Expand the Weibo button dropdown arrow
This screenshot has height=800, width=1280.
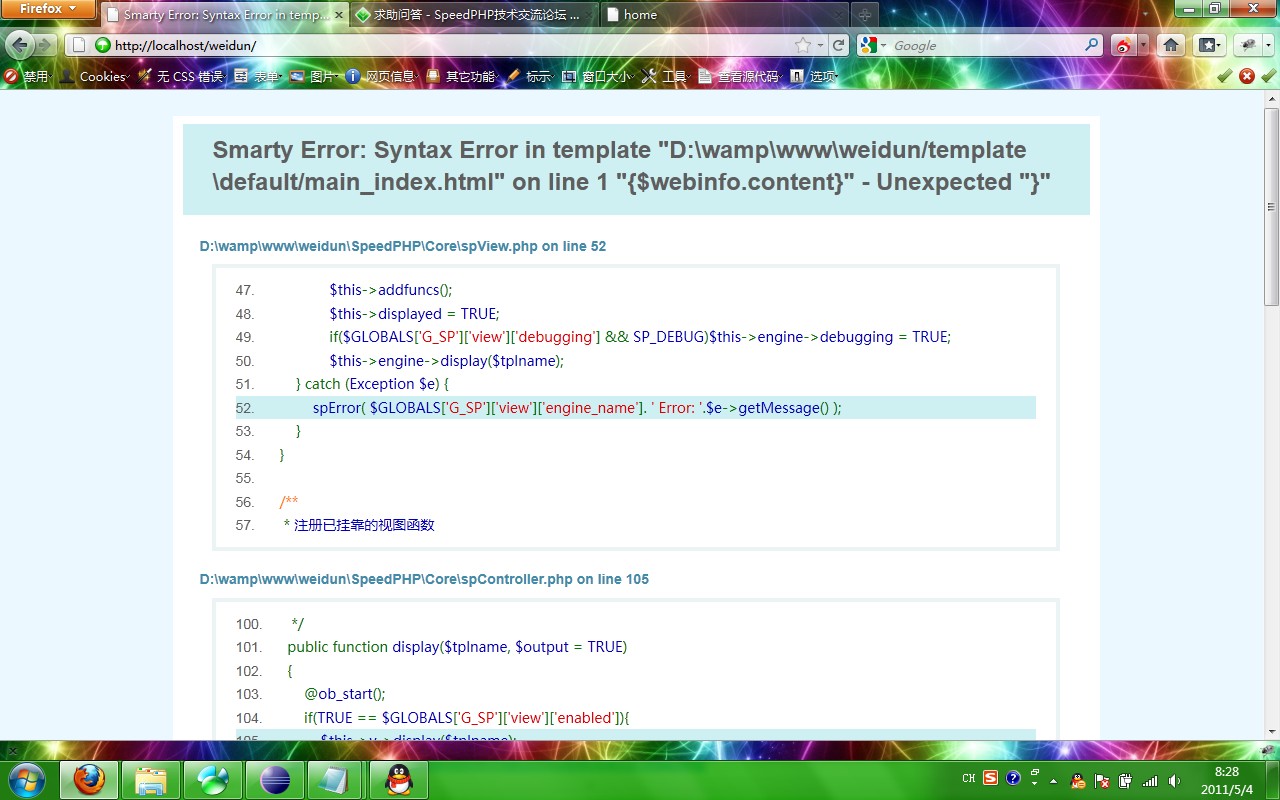1143,45
